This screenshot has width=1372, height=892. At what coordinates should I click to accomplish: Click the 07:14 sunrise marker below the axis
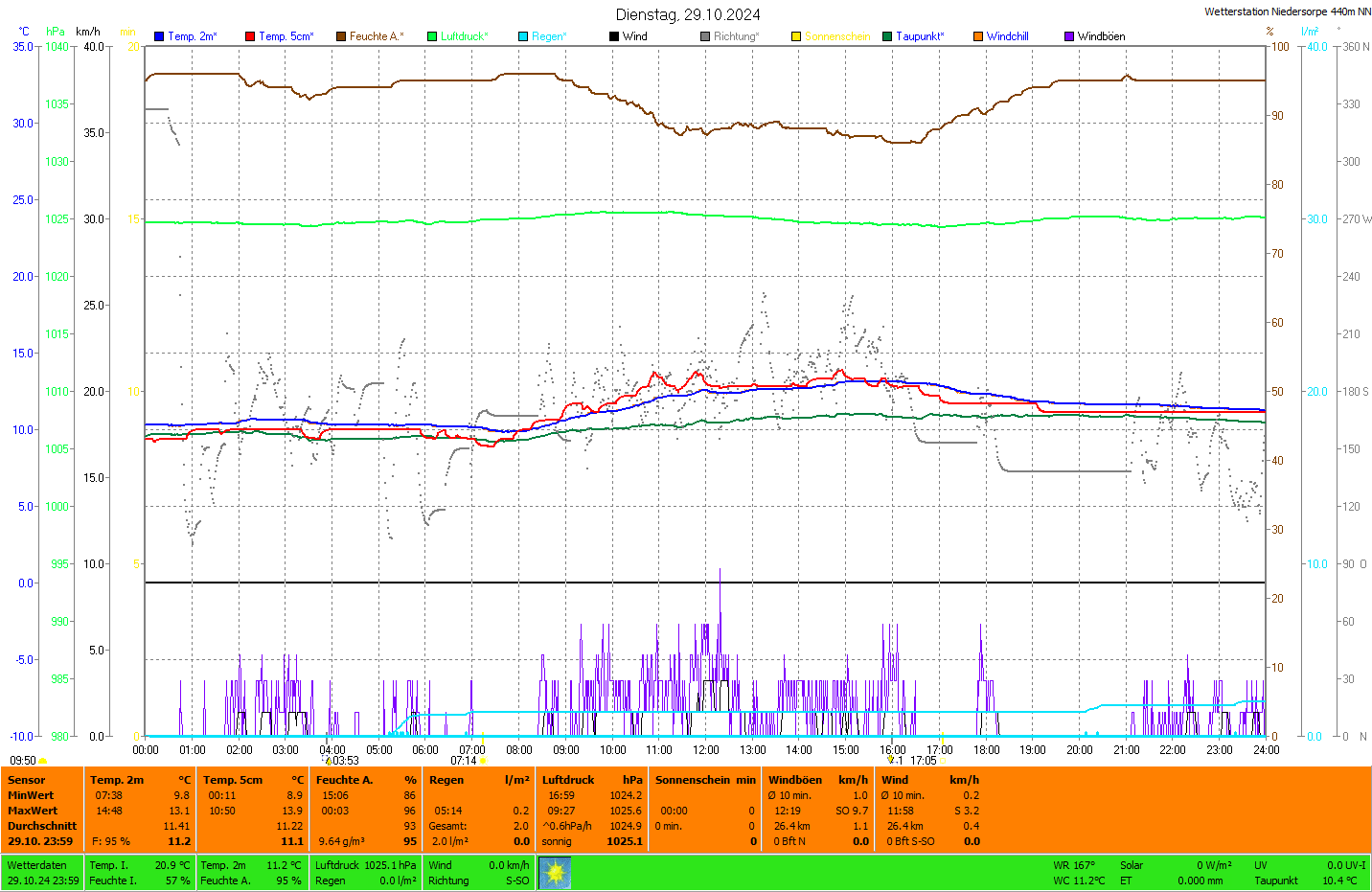point(464,761)
